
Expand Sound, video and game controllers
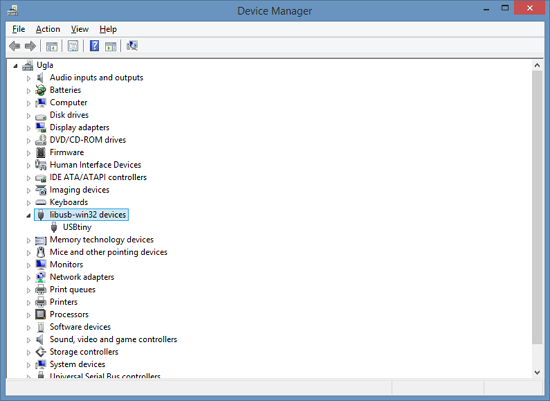[x=29, y=340]
